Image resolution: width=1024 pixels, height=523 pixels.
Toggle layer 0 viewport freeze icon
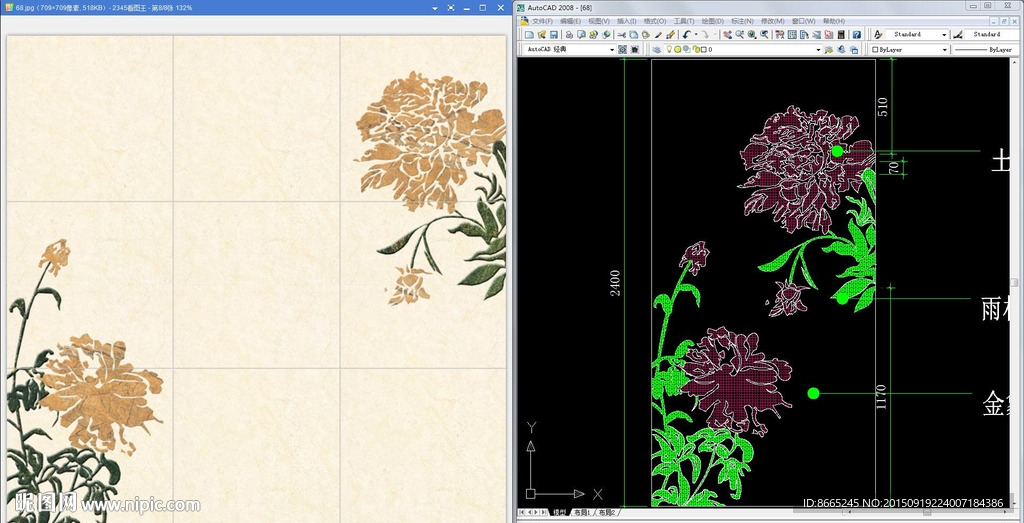(686, 50)
